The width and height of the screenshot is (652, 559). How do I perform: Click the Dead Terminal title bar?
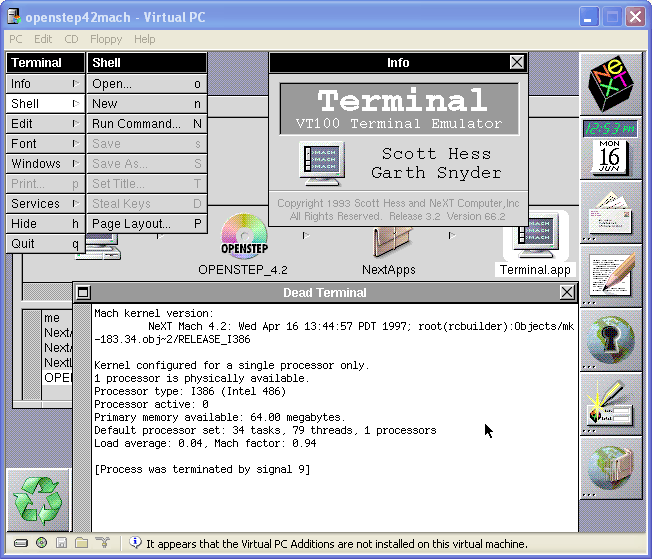point(325,292)
